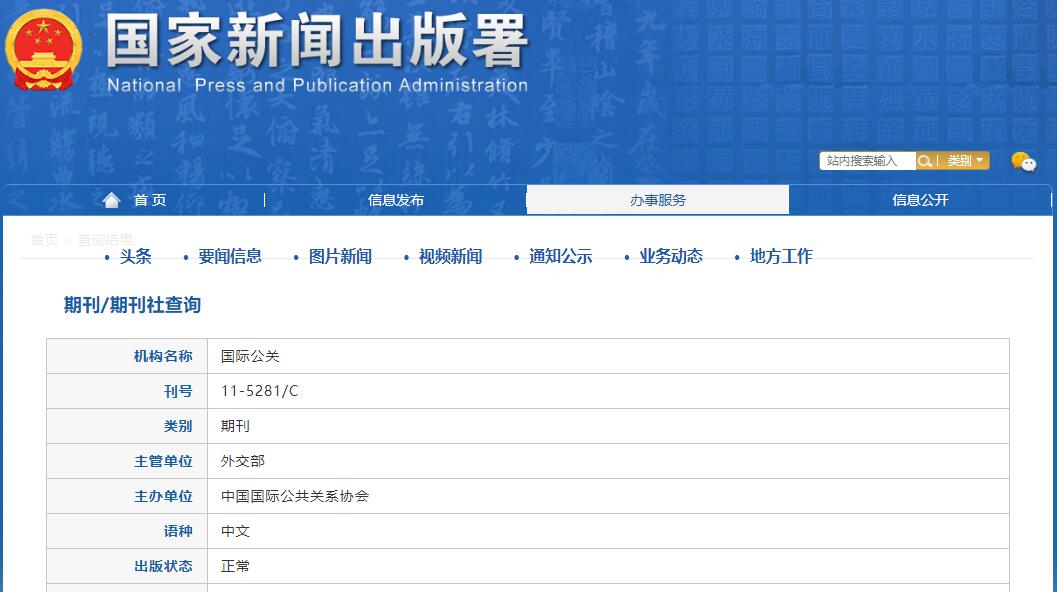Open the 信息公开 navigation tab
This screenshot has height=592, width=1057.
[920, 200]
